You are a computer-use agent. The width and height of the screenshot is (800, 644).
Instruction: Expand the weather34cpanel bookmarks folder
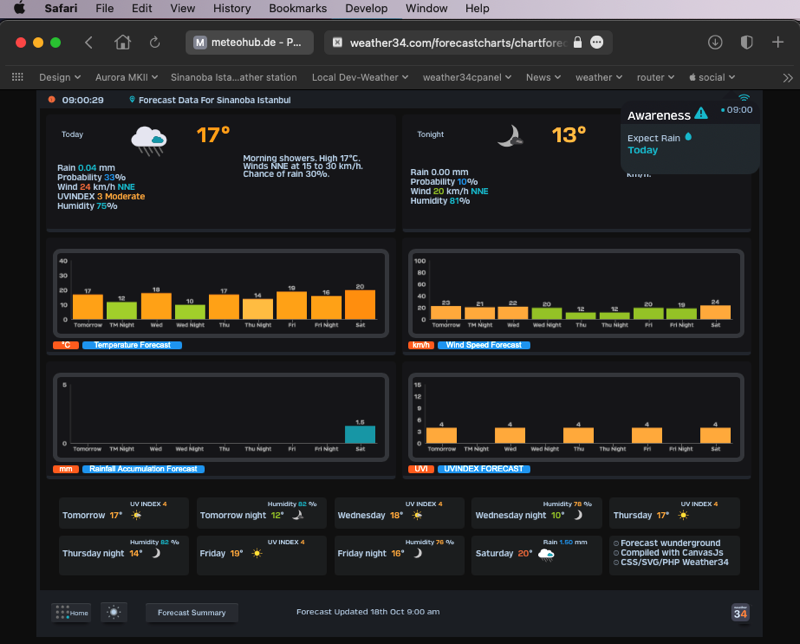tap(467, 78)
